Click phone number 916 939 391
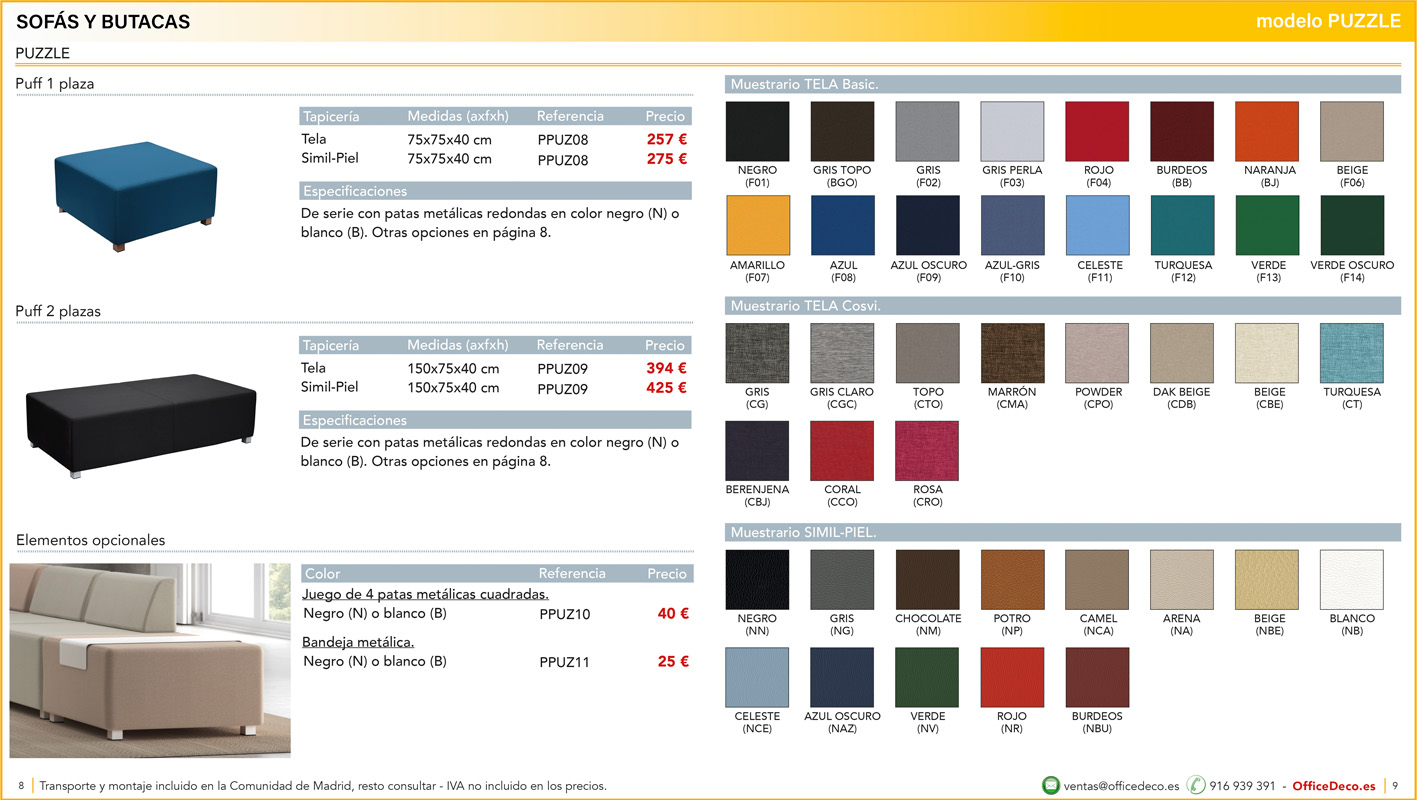 (x=1242, y=786)
